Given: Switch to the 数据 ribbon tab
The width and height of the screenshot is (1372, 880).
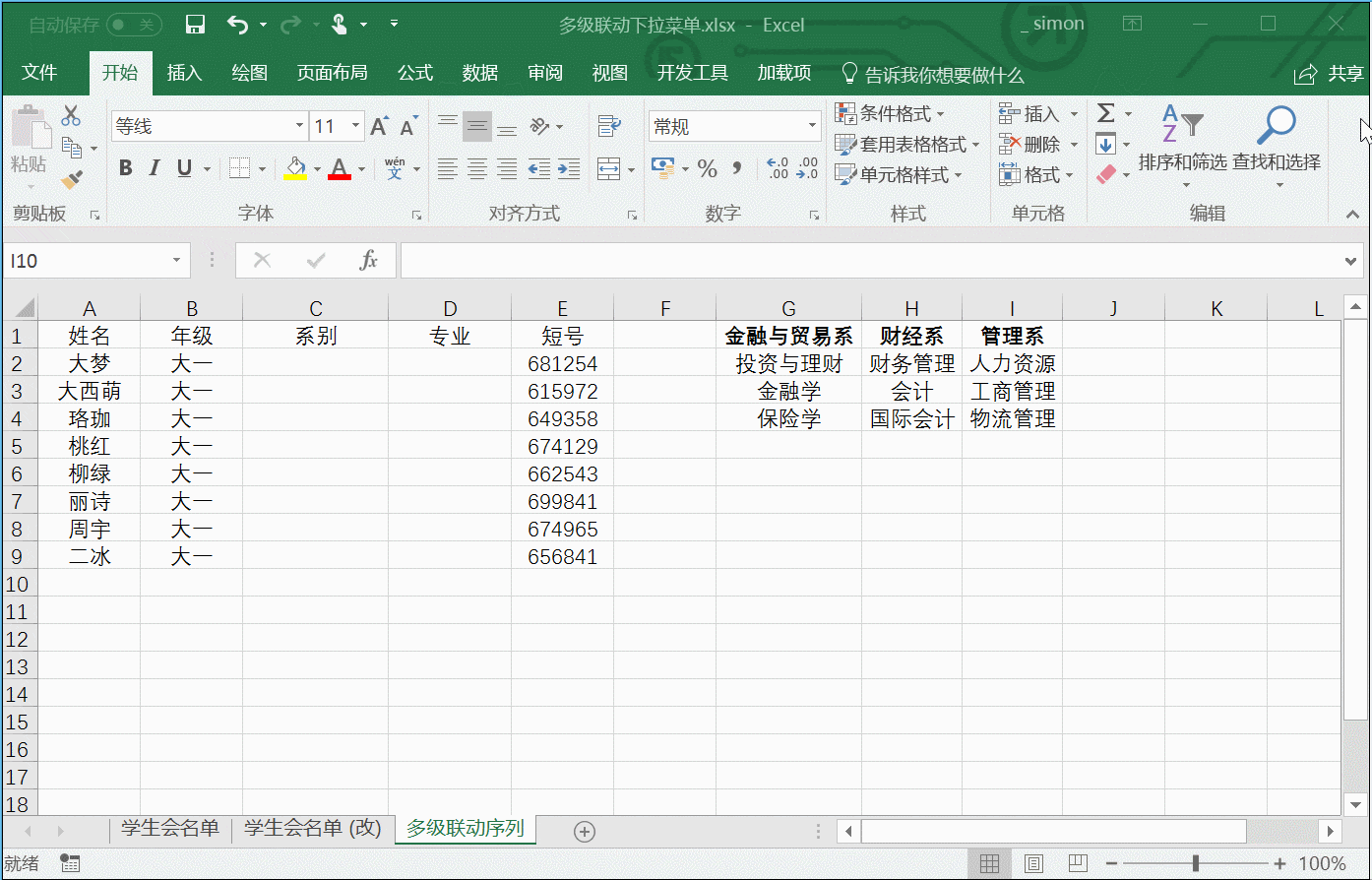Looking at the screenshot, I should (480, 73).
